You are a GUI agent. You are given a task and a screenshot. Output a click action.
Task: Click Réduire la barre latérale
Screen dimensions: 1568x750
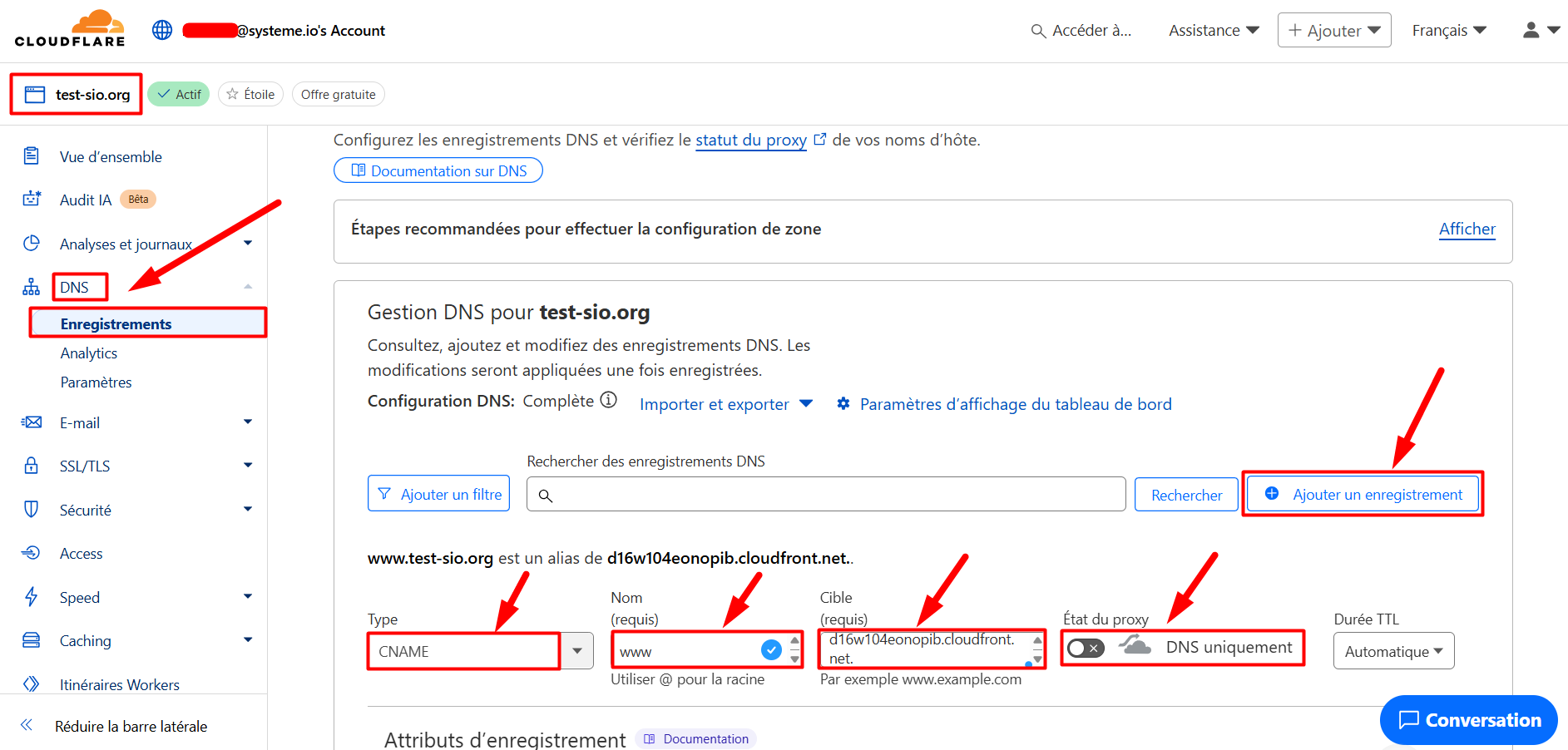(x=131, y=726)
